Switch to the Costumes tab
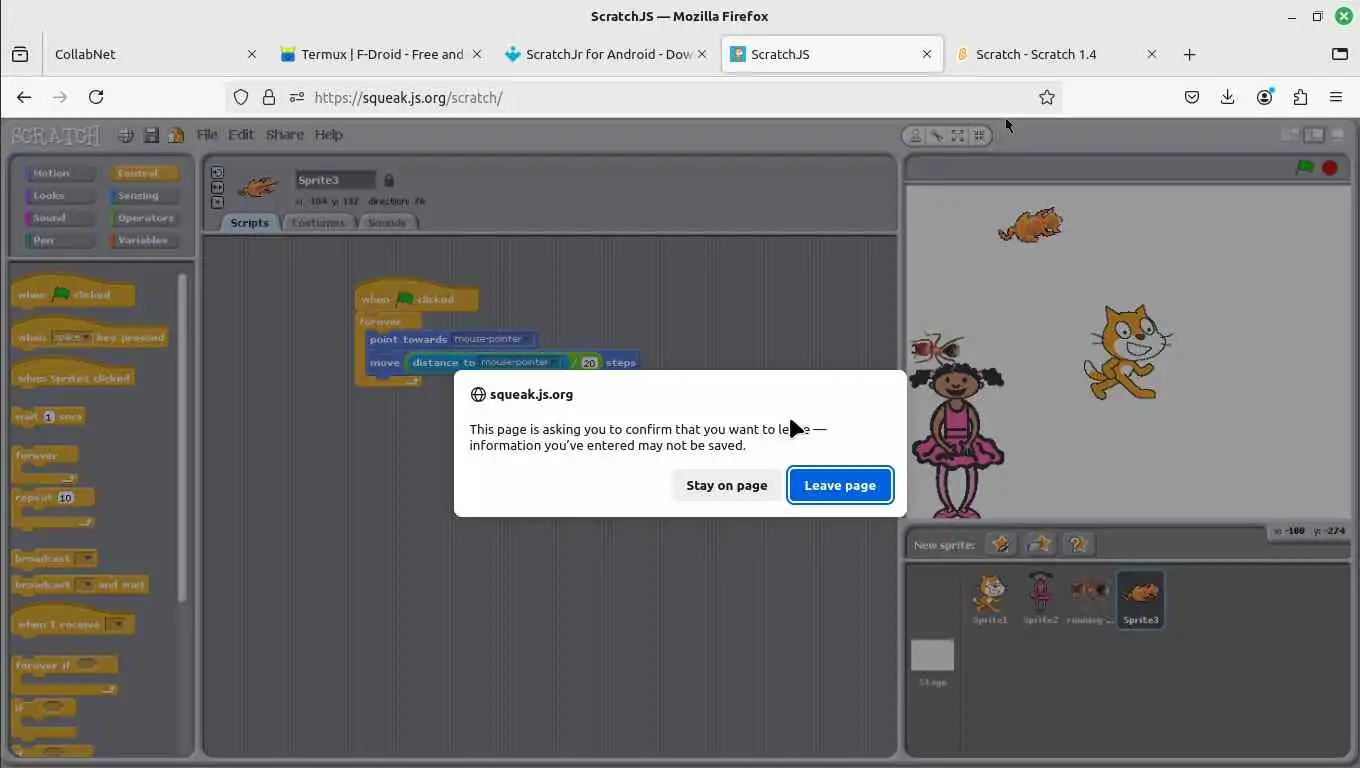This screenshot has width=1360, height=768. click(x=318, y=222)
